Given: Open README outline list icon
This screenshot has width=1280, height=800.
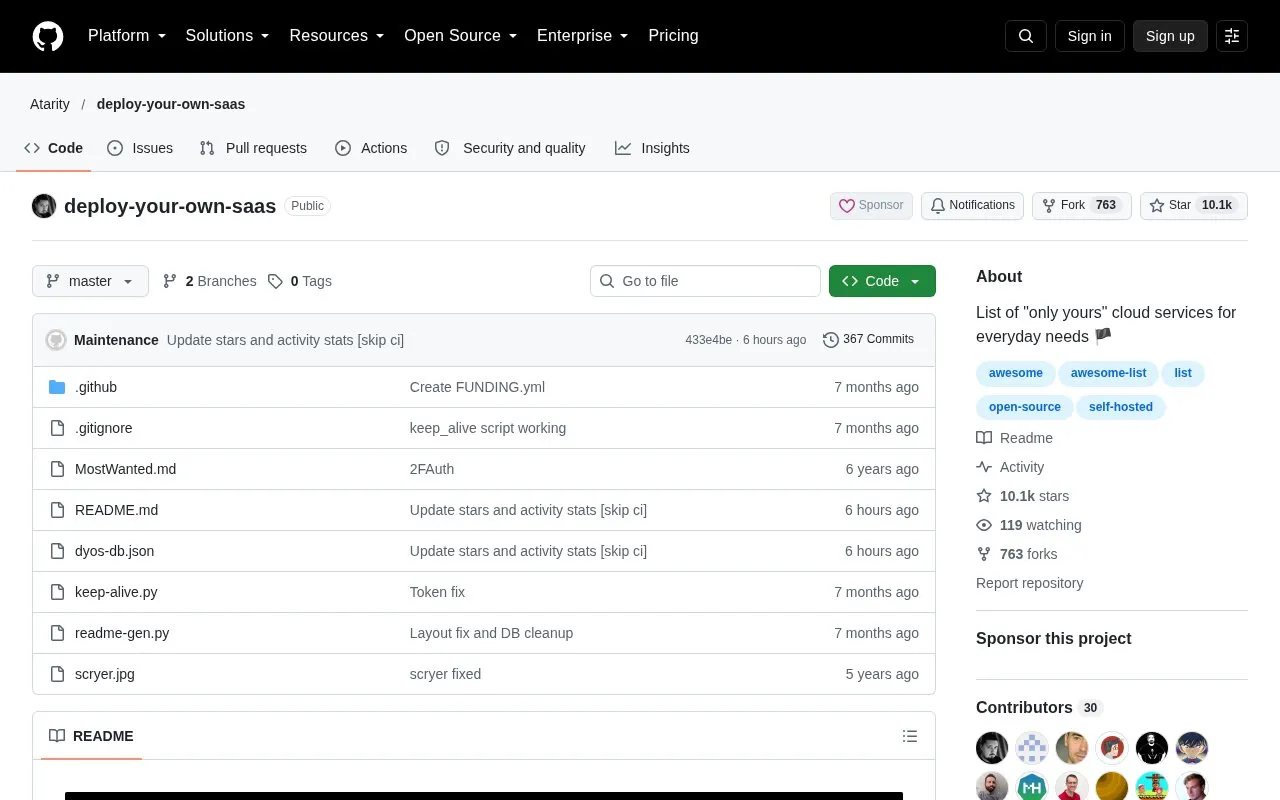Looking at the screenshot, I should pyautogui.click(x=910, y=736).
